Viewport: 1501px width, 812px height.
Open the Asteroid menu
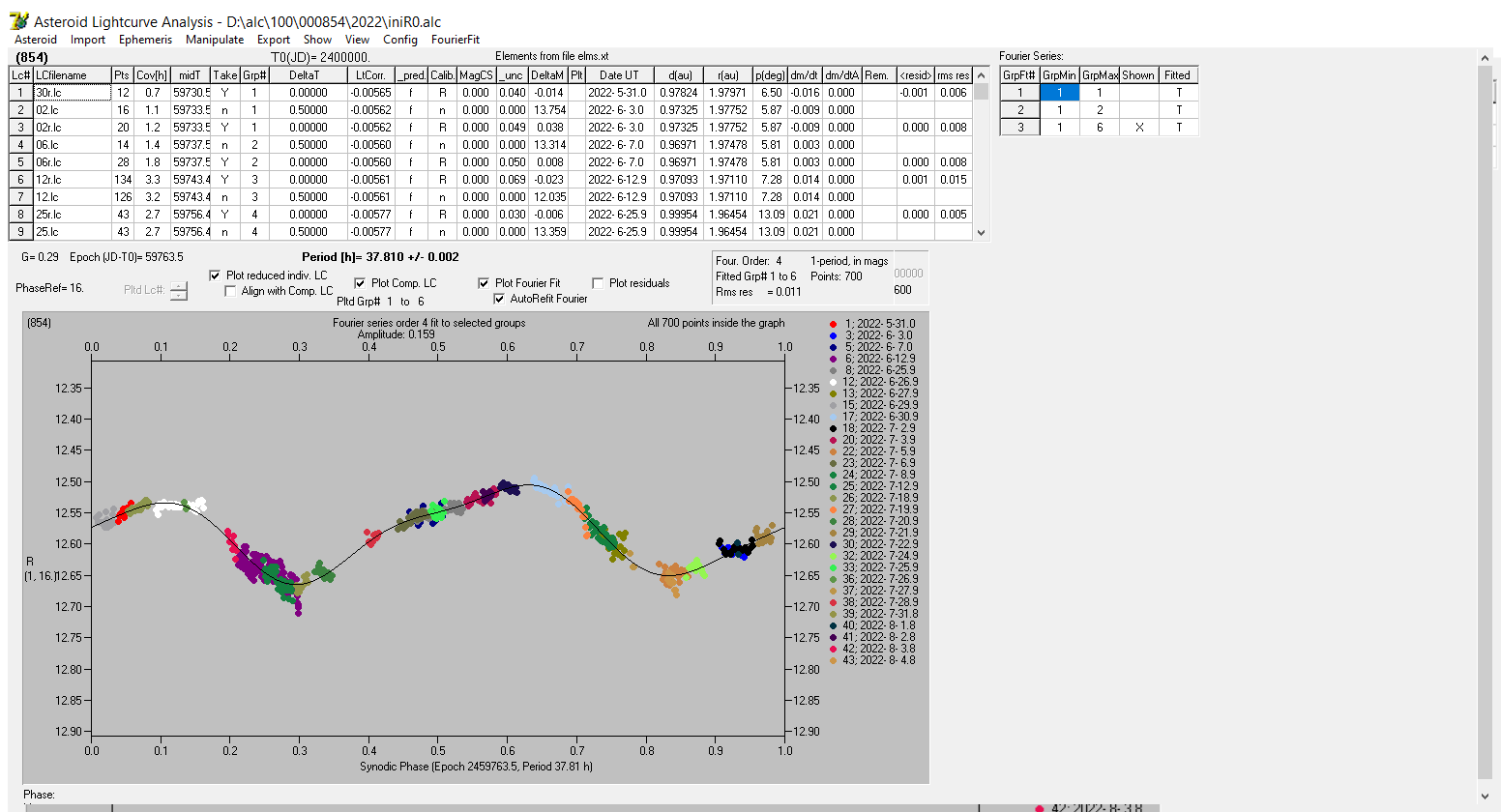click(36, 40)
